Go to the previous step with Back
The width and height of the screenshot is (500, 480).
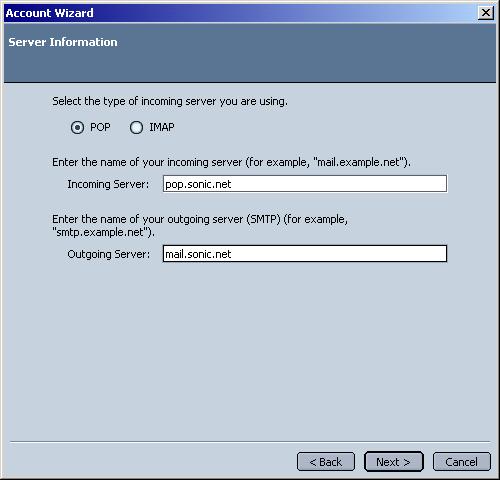click(x=326, y=462)
